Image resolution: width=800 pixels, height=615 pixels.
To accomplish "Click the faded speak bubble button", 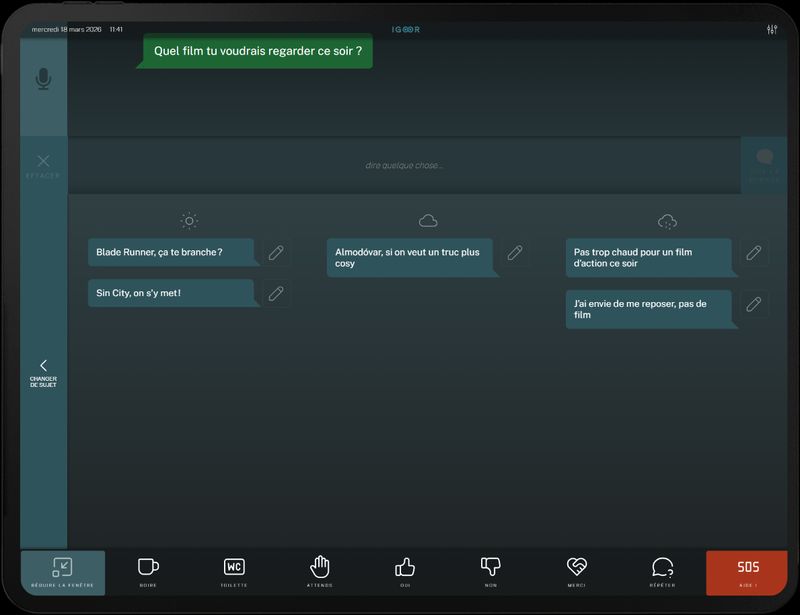I will click(x=764, y=165).
